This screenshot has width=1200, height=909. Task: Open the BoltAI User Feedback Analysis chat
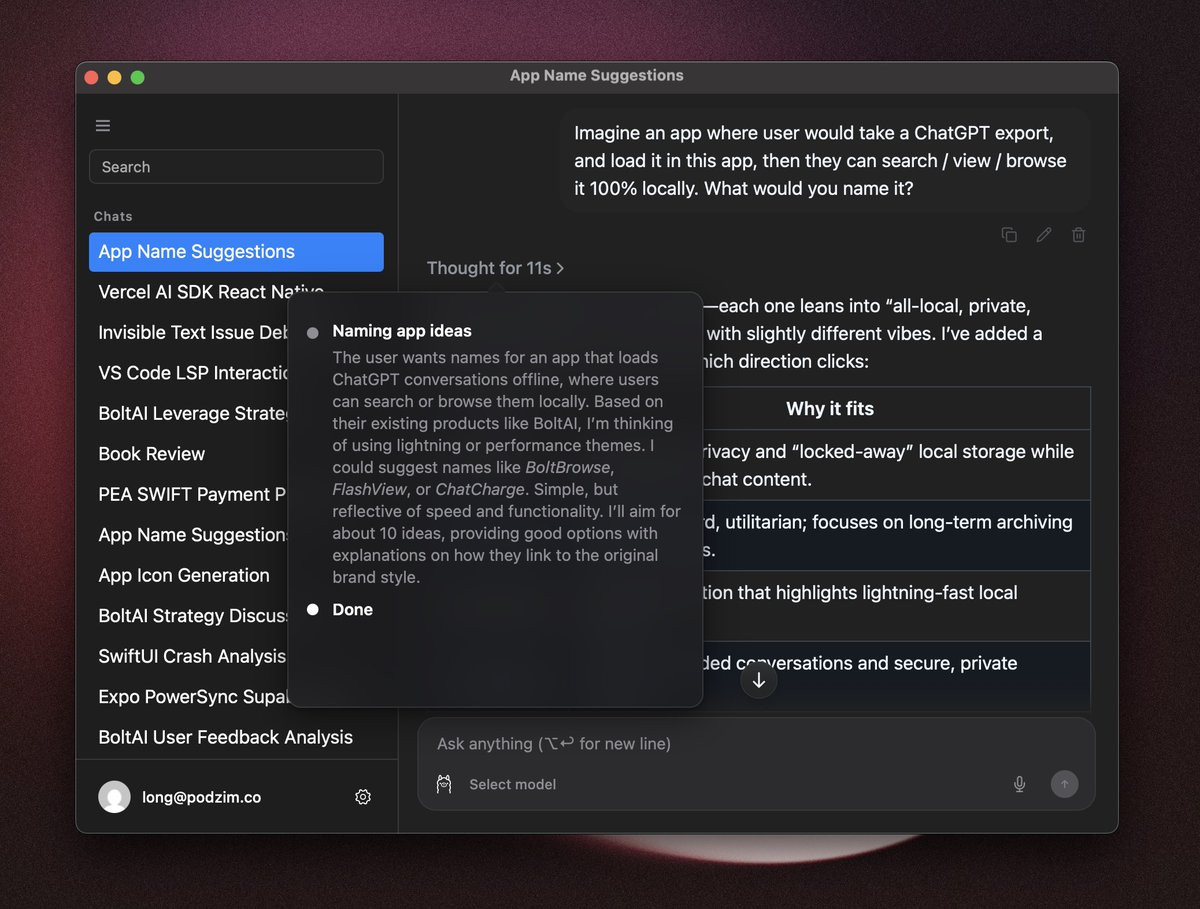(x=226, y=737)
